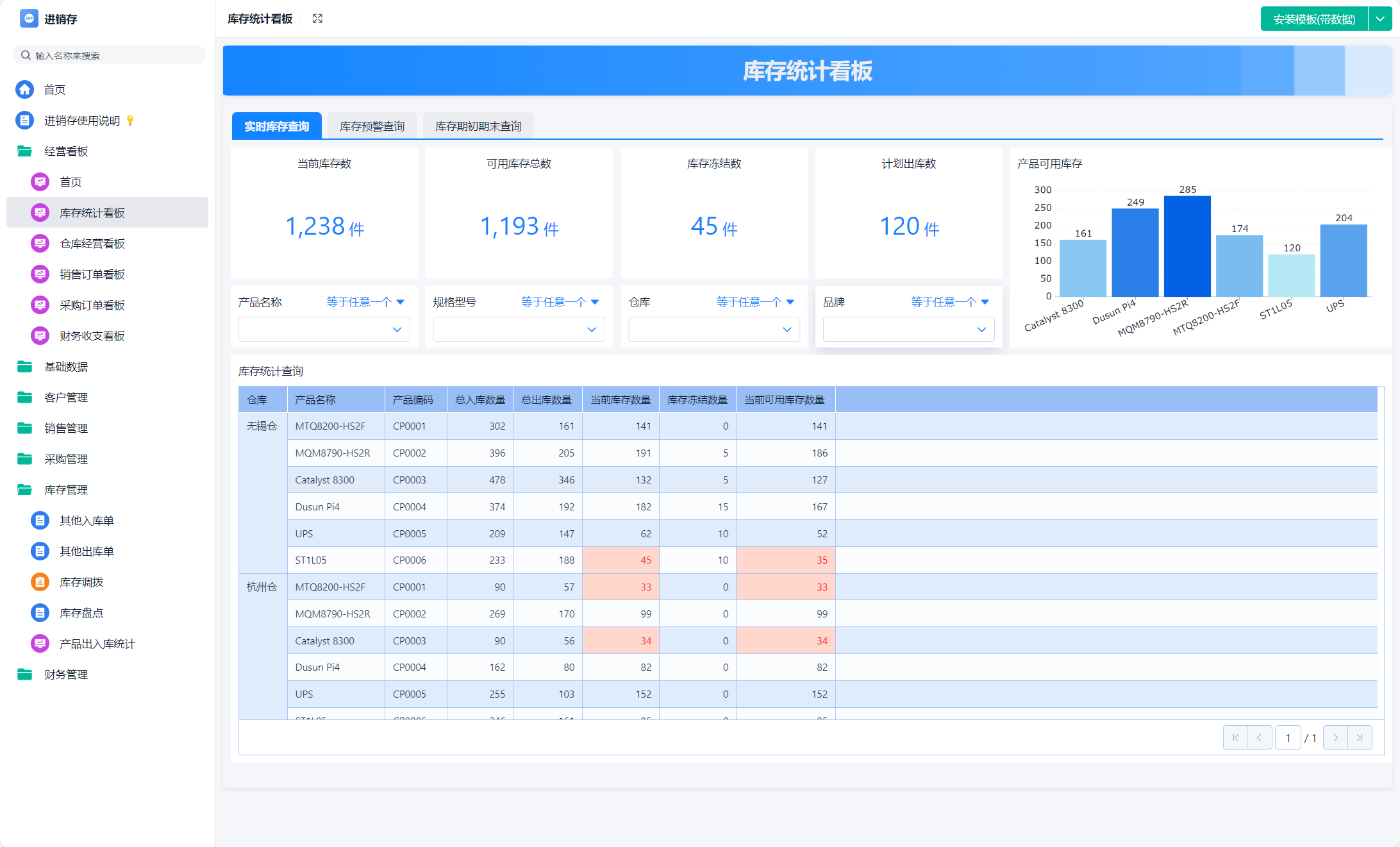
Task: Click the 仓库经营看板 dashboard icon
Action: pos(40,244)
